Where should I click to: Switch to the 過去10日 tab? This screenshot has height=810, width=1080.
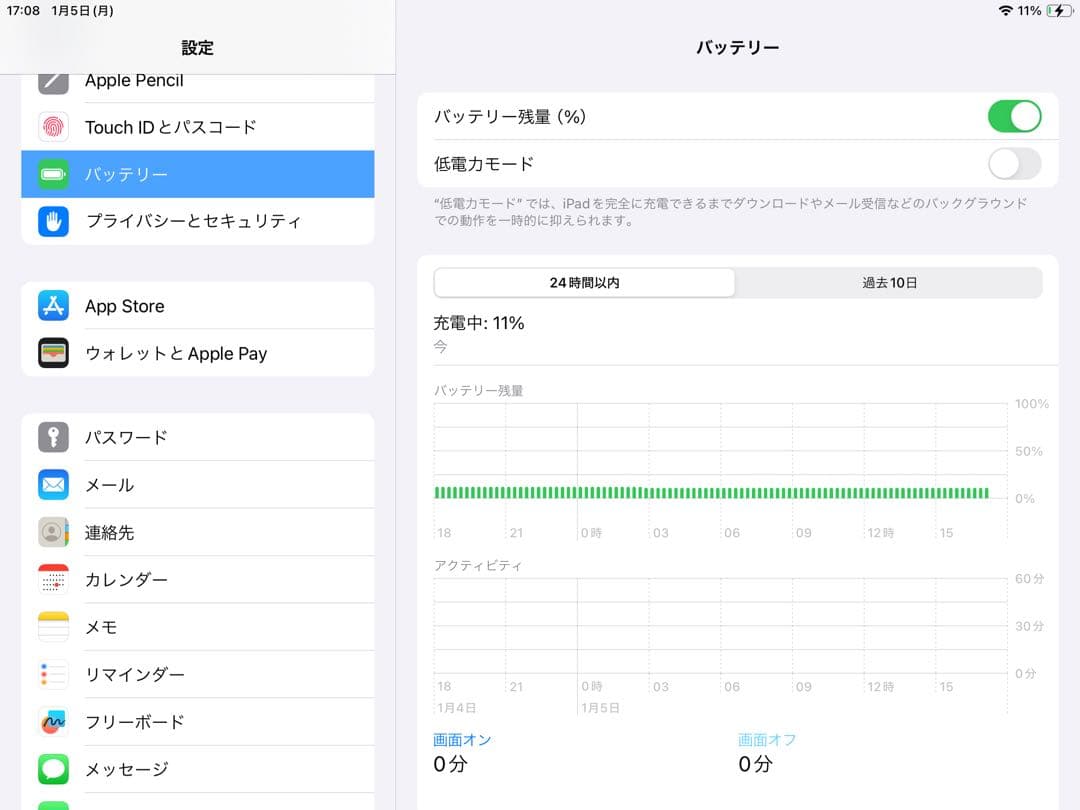[888, 283]
